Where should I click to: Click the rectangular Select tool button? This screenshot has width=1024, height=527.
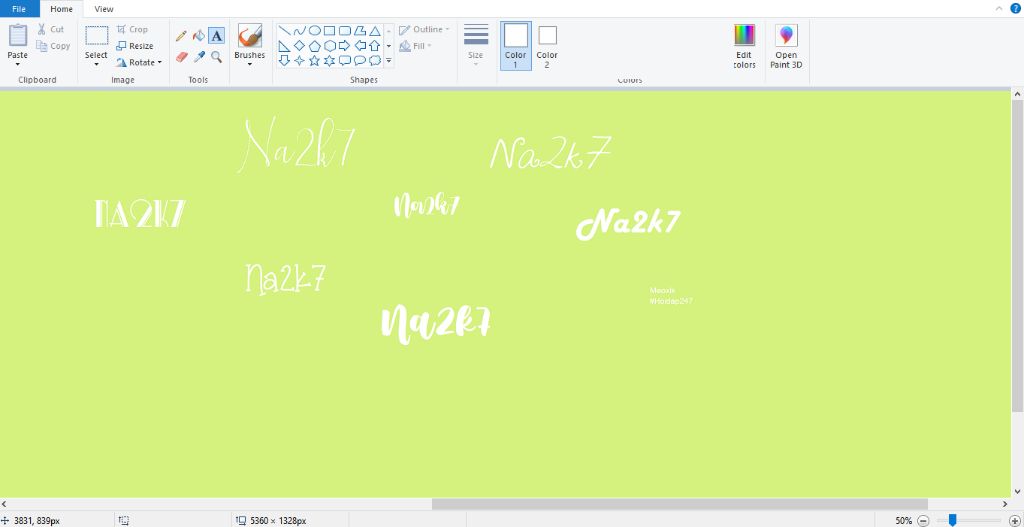tap(97, 36)
